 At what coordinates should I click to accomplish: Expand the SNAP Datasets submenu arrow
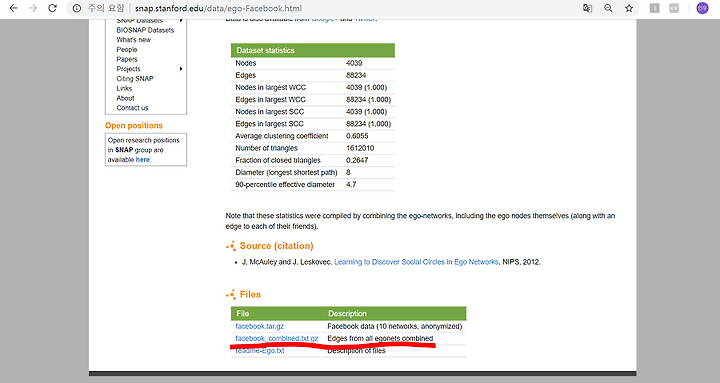pos(181,21)
